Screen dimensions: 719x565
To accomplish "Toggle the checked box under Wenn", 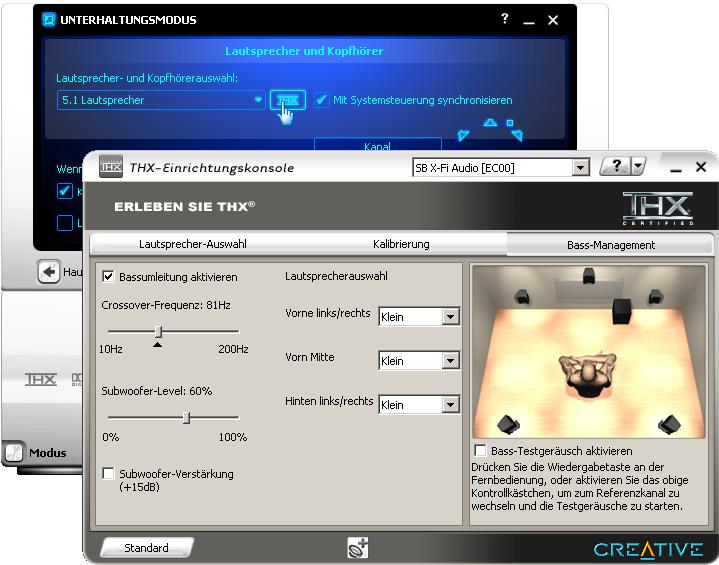I will (x=64, y=191).
